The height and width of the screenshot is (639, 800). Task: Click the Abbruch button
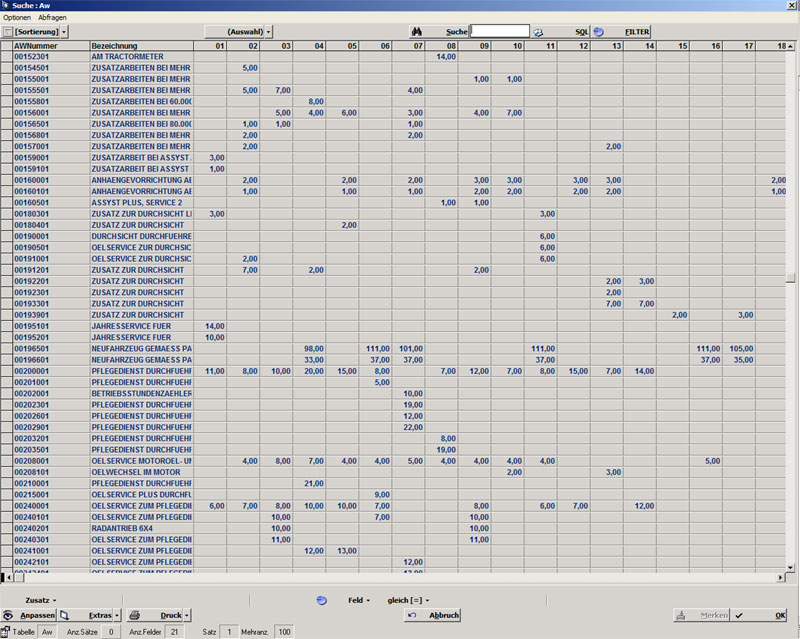tap(433, 615)
